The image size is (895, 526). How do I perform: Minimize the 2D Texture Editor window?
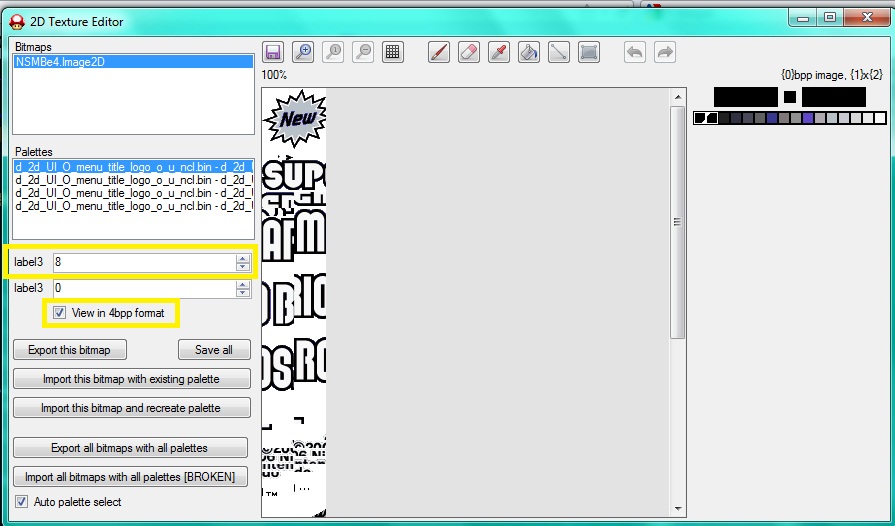coord(803,18)
